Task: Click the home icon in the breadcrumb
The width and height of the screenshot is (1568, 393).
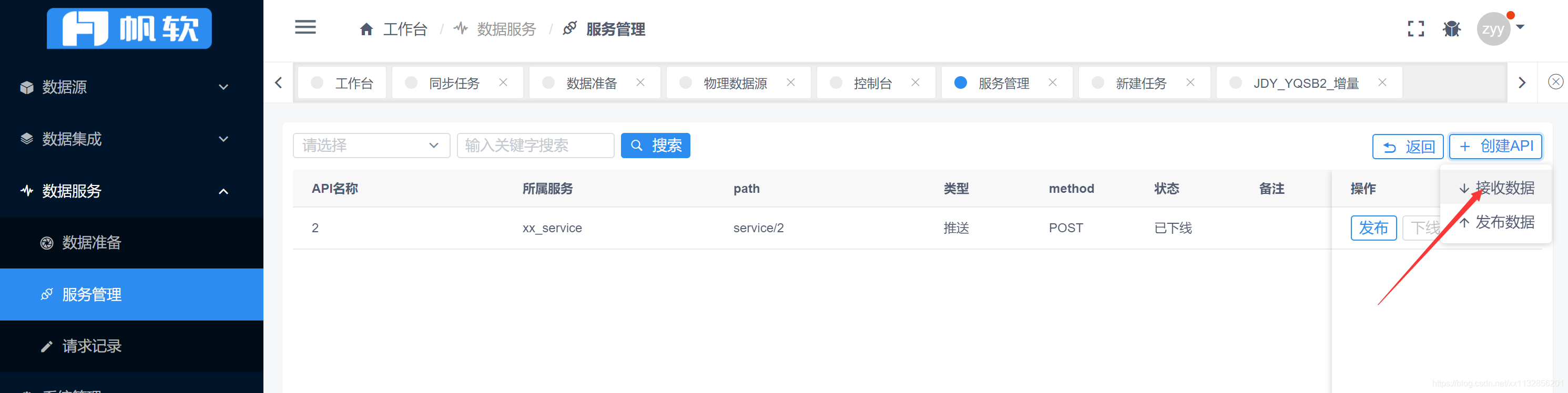Action: coord(366,29)
